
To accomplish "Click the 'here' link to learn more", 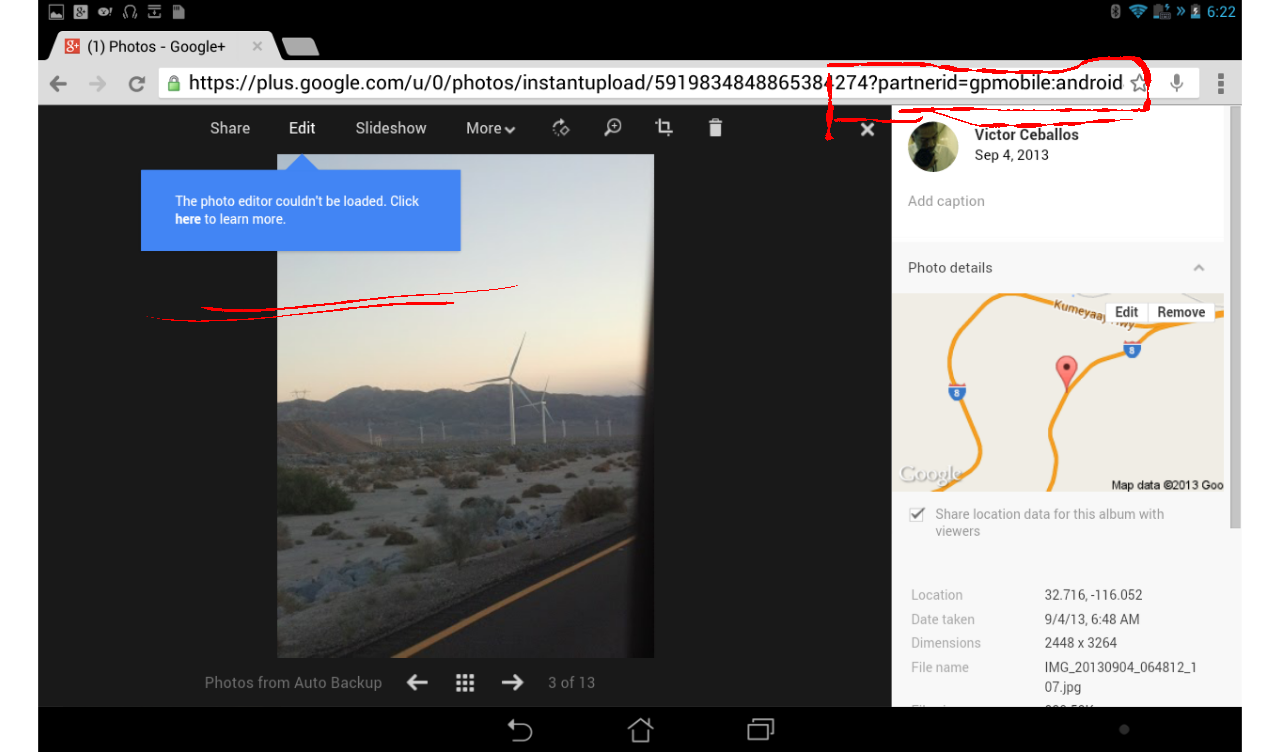I will pos(188,219).
